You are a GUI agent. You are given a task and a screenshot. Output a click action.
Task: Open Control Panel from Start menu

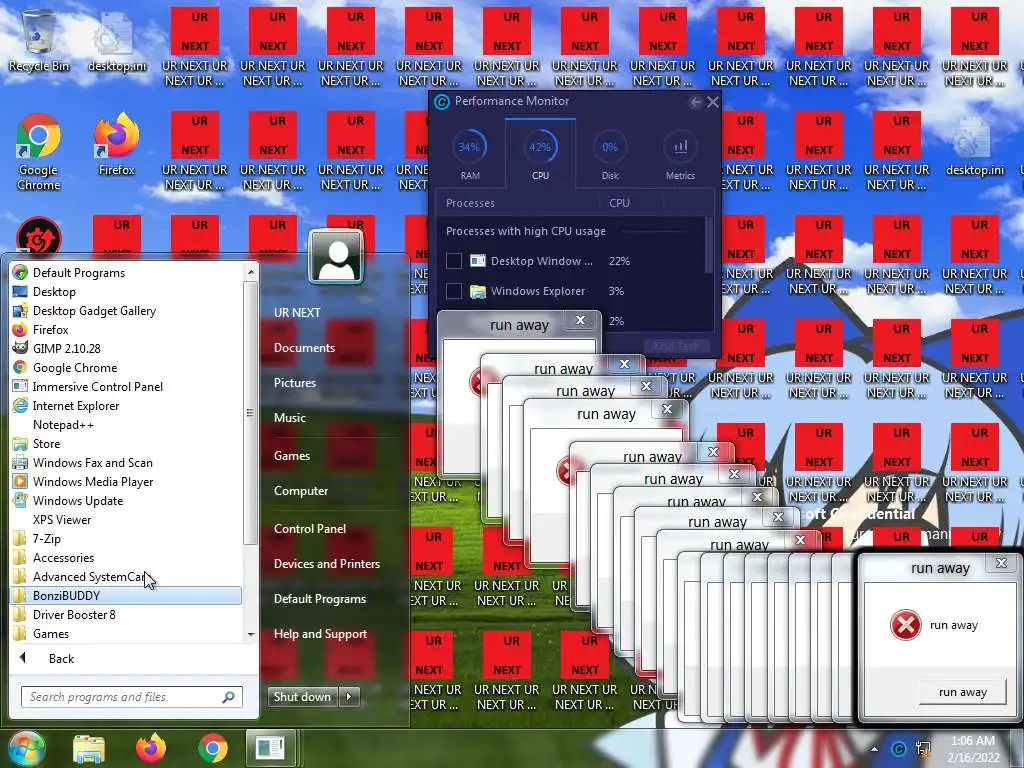point(310,528)
